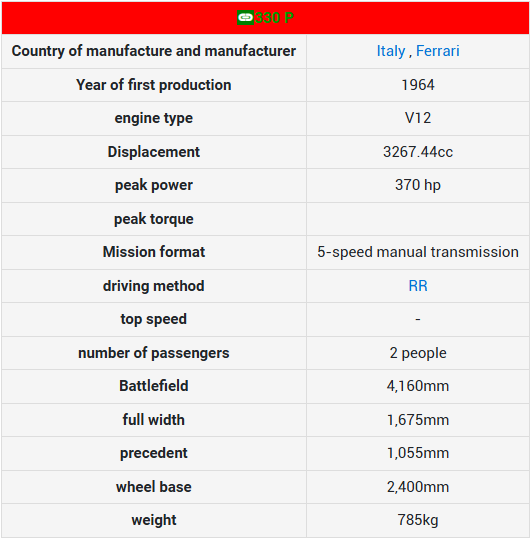The height and width of the screenshot is (540, 531).
Task: Click the empty peak torque value cell
Action: (418, 219)
